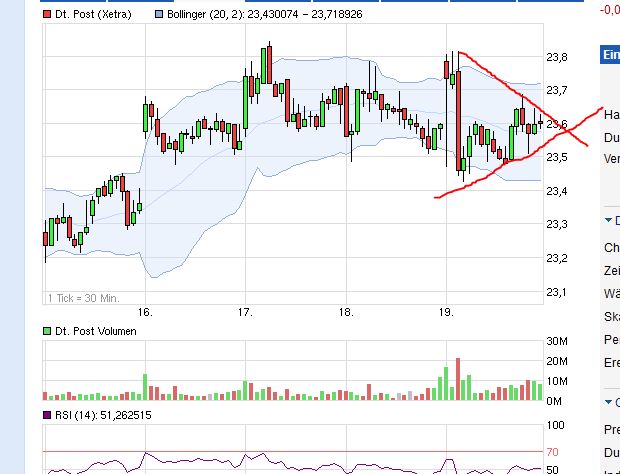Click the tallest red volume bar above 20M
The height and width of the screenshot is (474, 620).
pyautogui.click(x=458, y=379)
